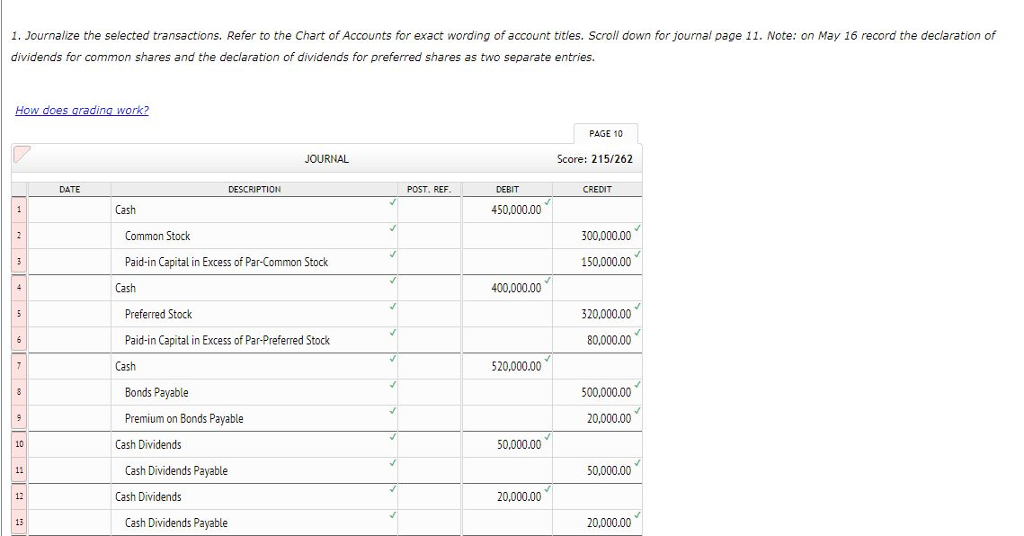Image resolution: width=1024 pixels, height=536 pixels.
Task: Select row number 12 marker
Action: [19, 497]
